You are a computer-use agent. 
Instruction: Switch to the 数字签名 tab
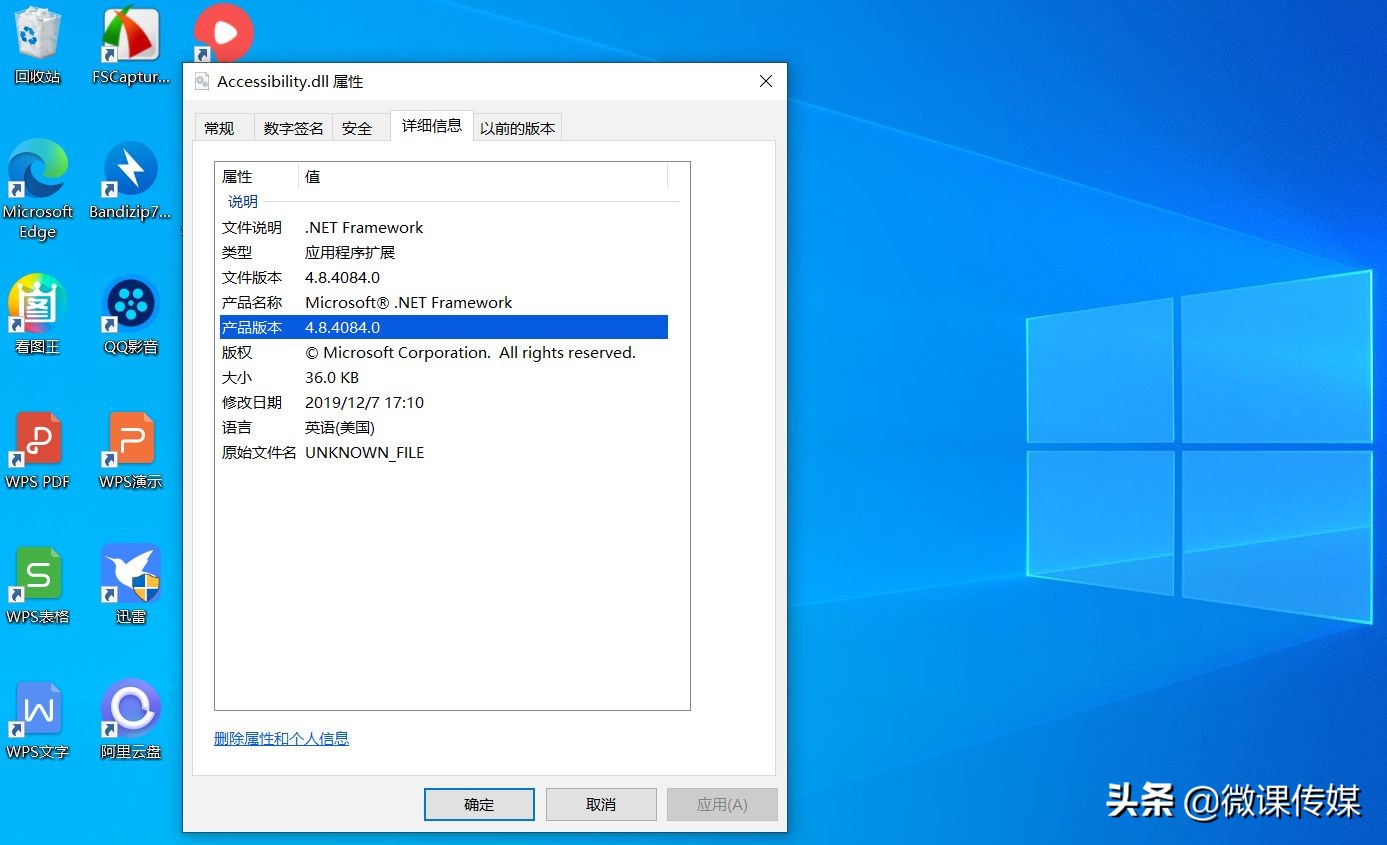click(x=292, y=127)
